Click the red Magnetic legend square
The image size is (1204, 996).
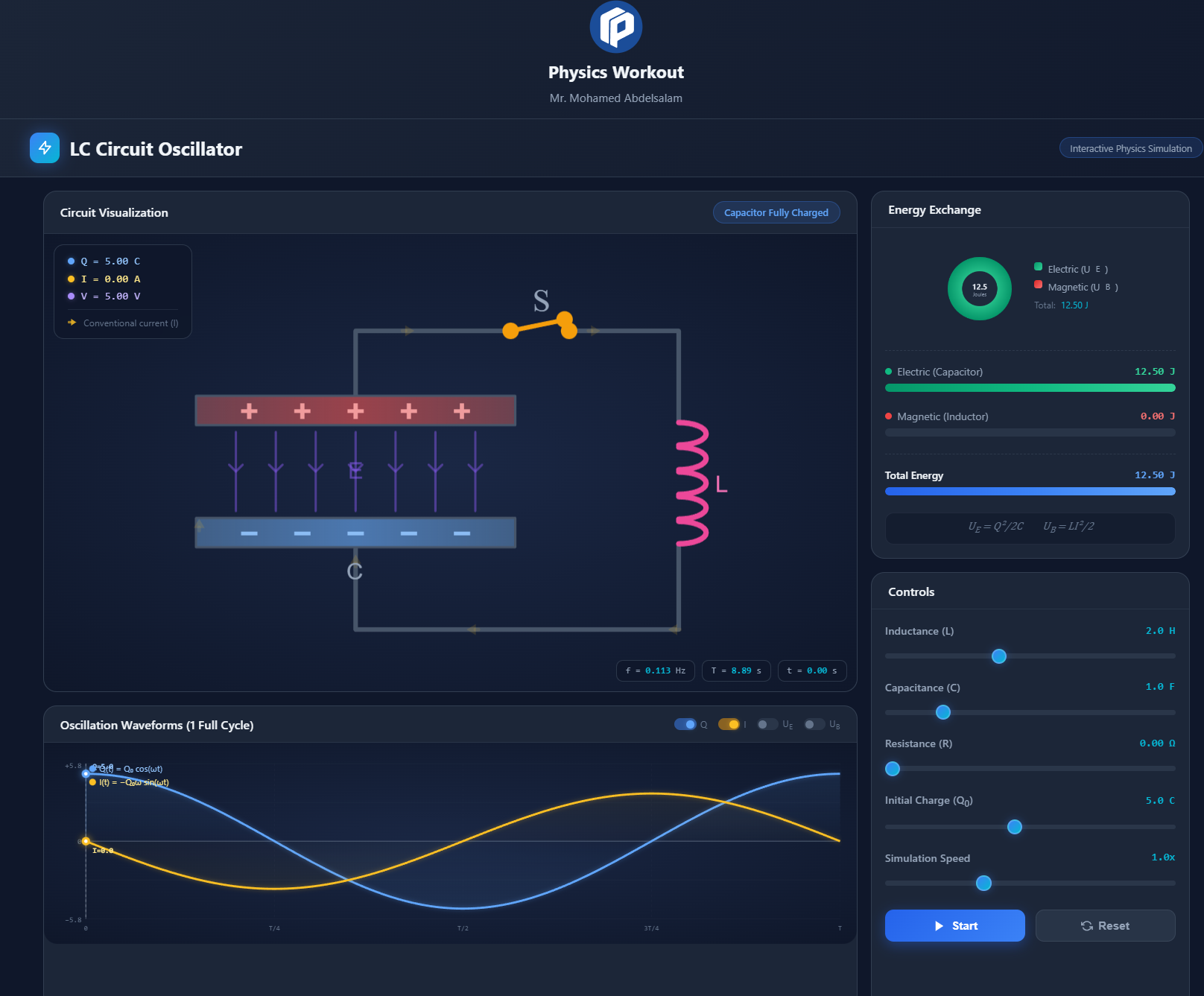click(x=1038, y=285)
